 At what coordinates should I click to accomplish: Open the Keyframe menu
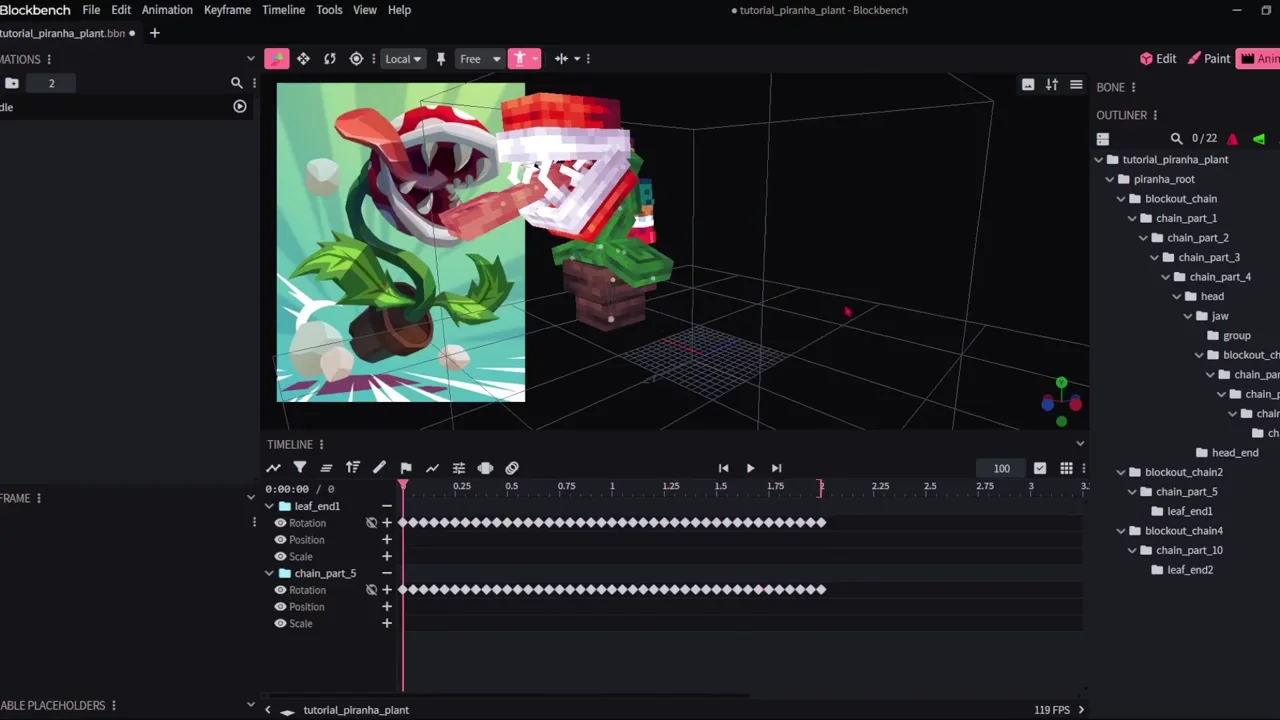pos(227,10)
